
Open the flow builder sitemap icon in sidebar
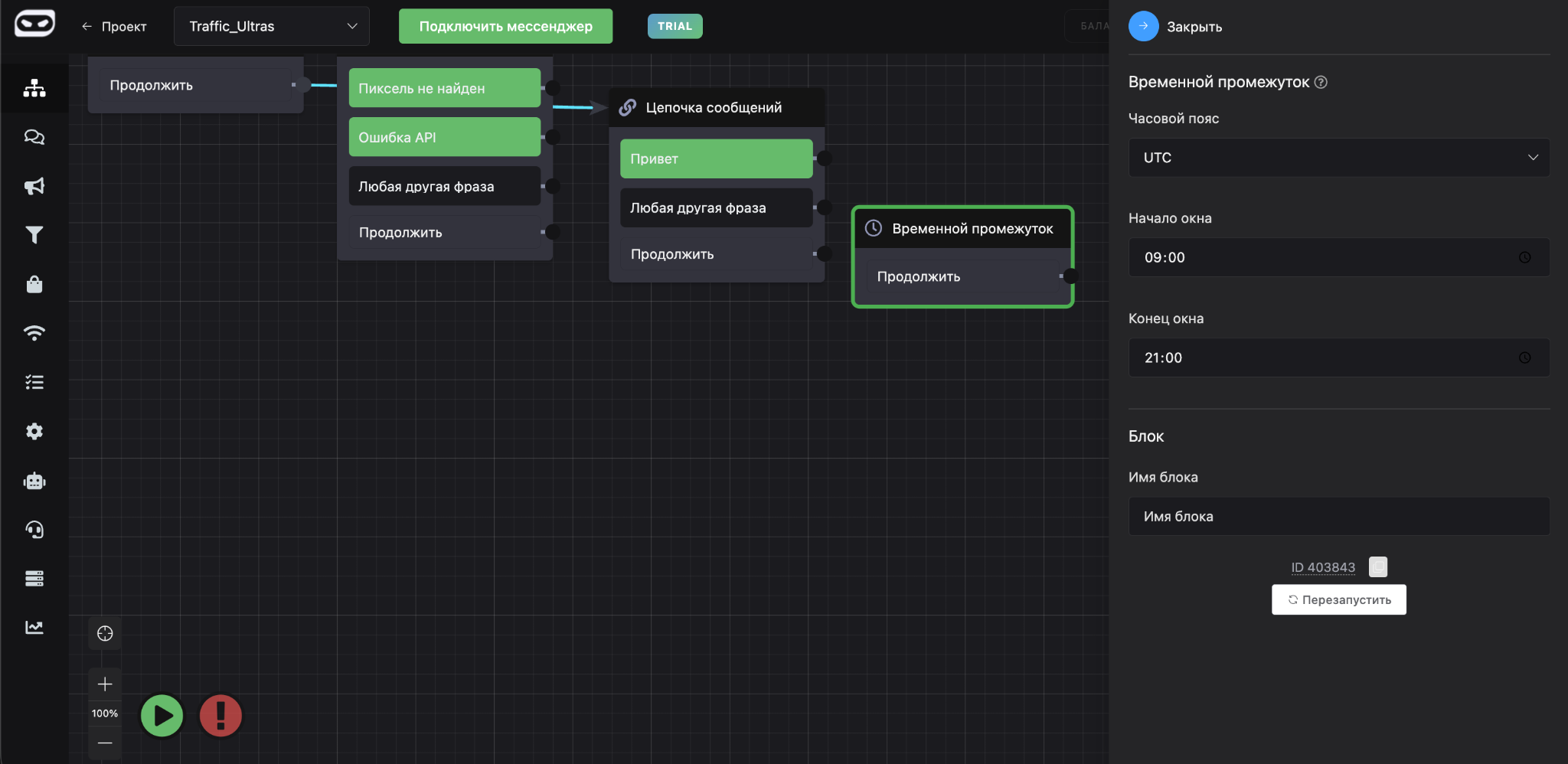point(34,88)
